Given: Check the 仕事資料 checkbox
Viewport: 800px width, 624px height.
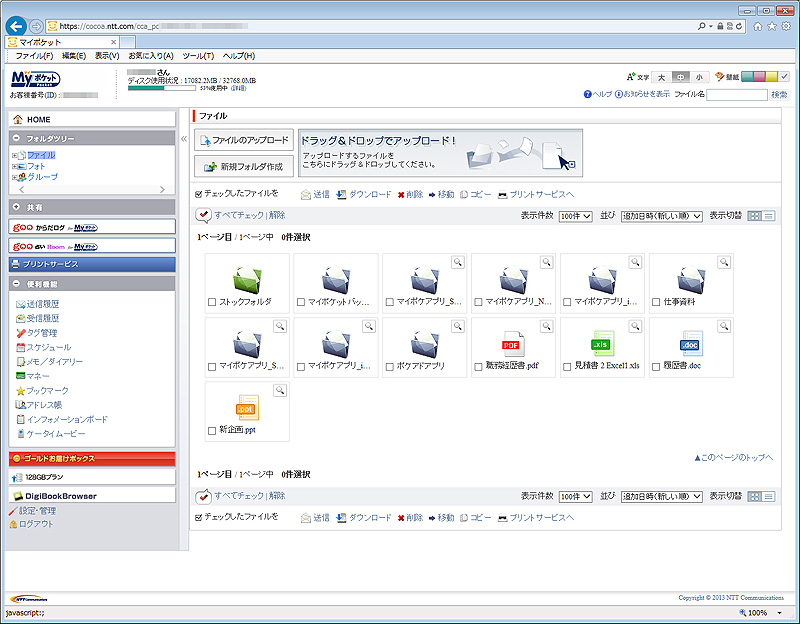Looking at the screenshot, I should 656,302.
